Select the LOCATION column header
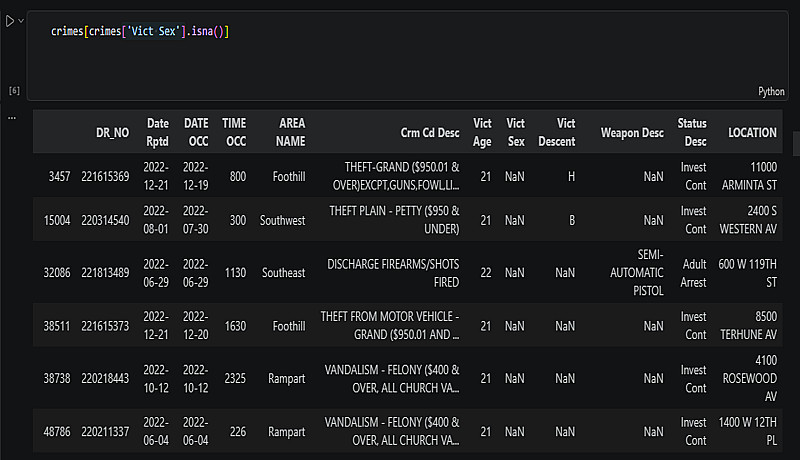This screenshot has height=460, width=800. point(752,133)
